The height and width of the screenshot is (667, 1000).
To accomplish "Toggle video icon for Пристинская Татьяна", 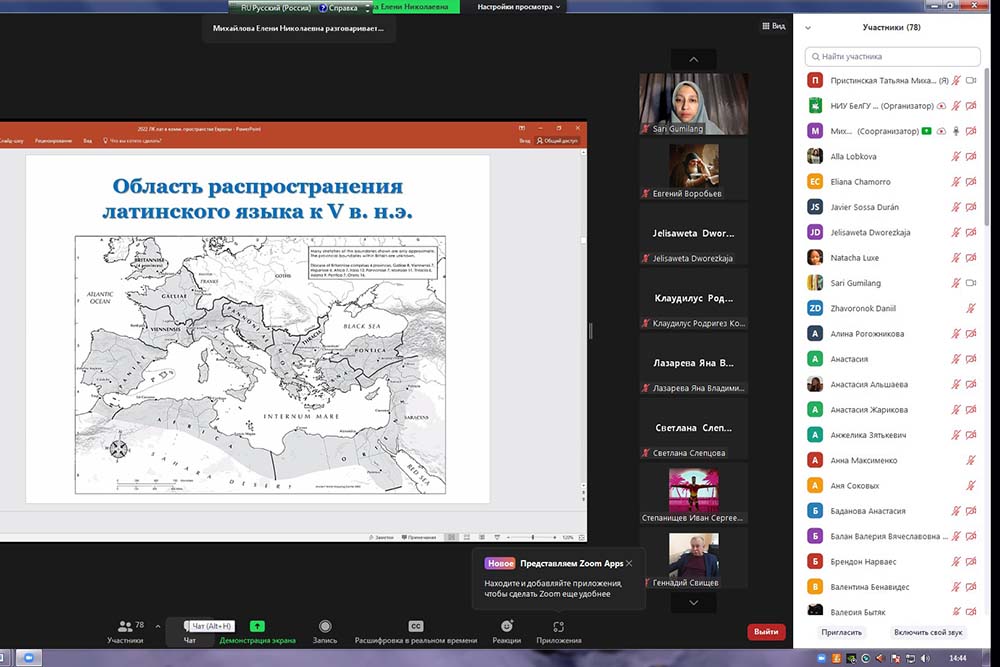I will point(971,80).
